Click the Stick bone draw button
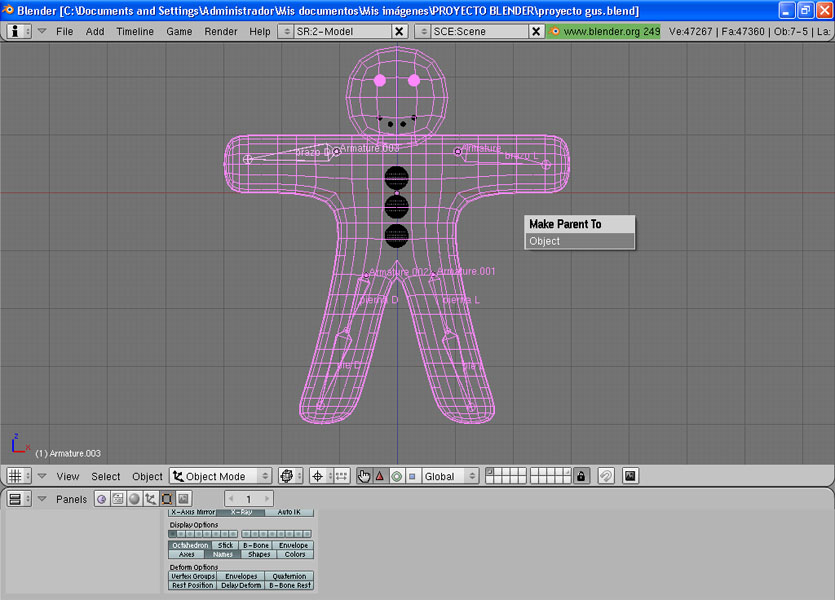835x600 pixels. (224, 545)
